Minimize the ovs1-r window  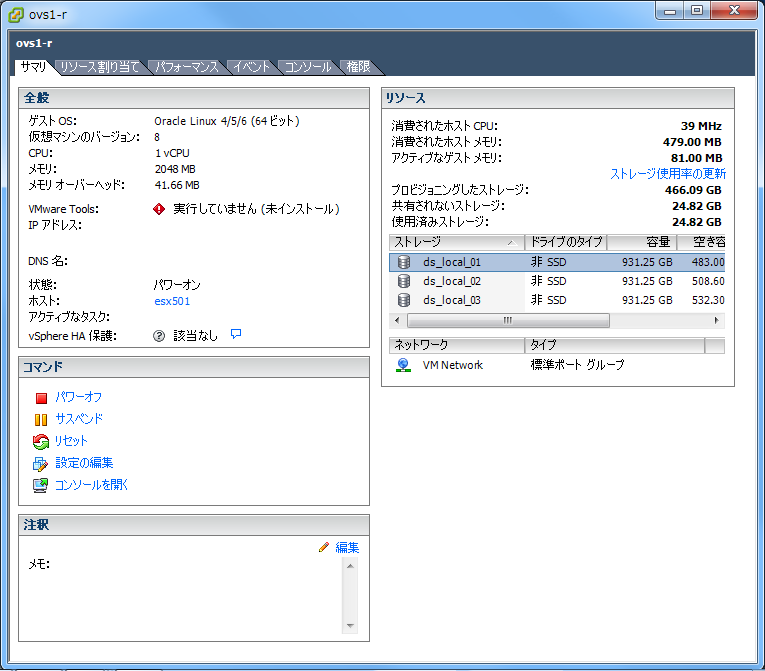(x=670, y=10)
